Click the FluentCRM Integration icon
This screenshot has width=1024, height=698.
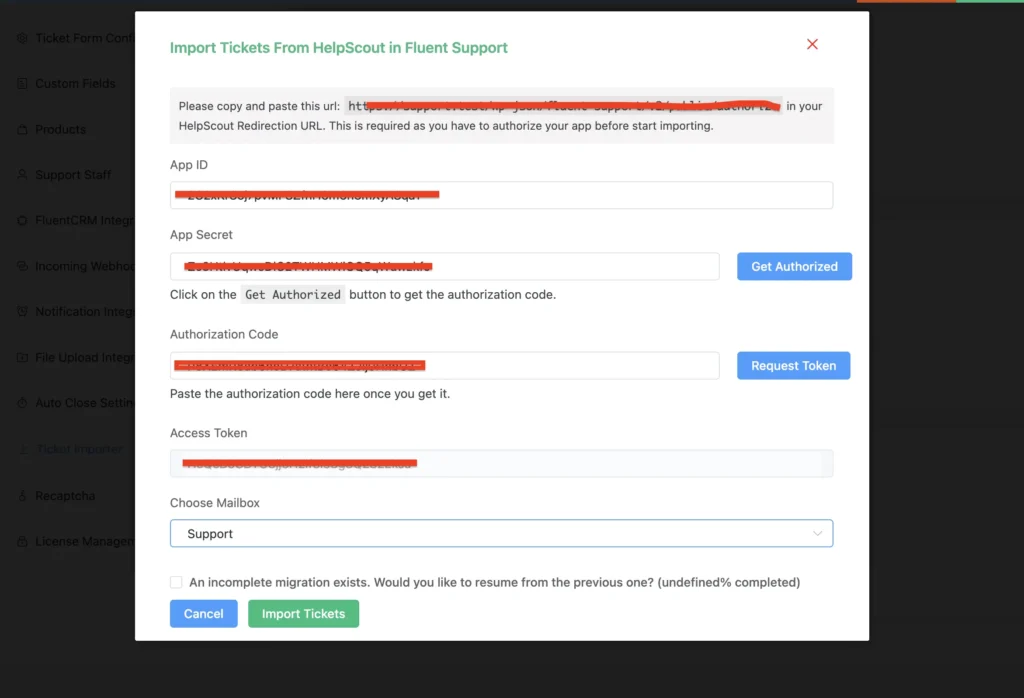22,221
